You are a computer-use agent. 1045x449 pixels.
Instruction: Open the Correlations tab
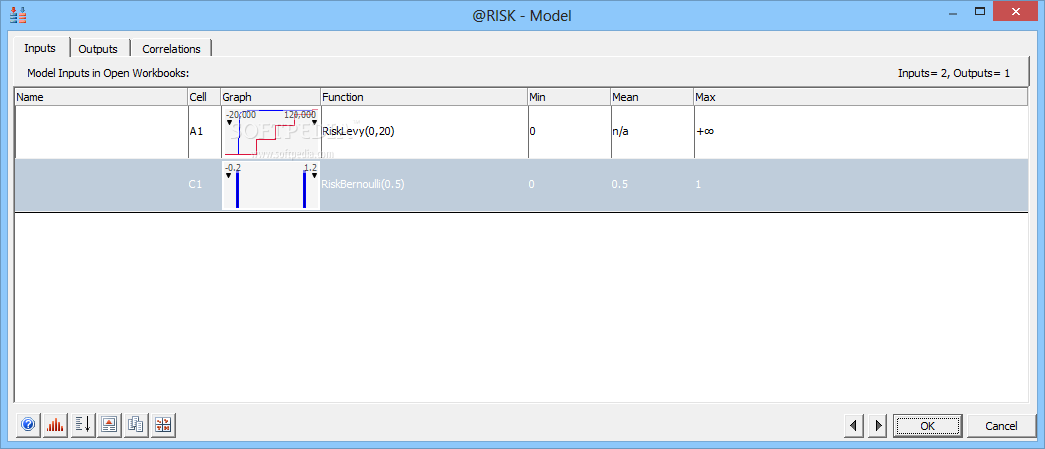(x=171, y=49)
